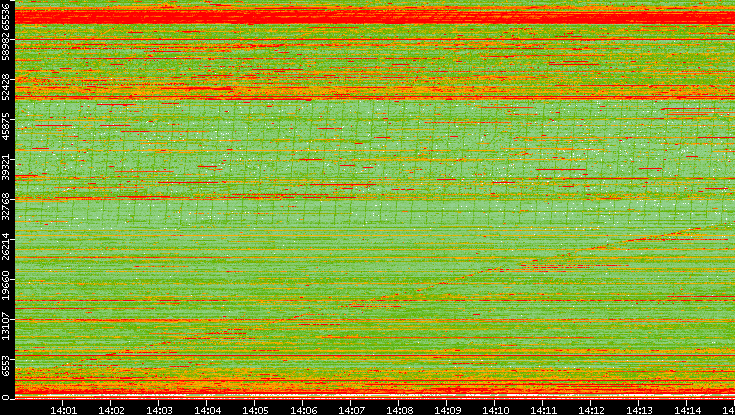735x415 pixels.
Task: Select the 45875 value on vertical axis
Action: point(6,125)
